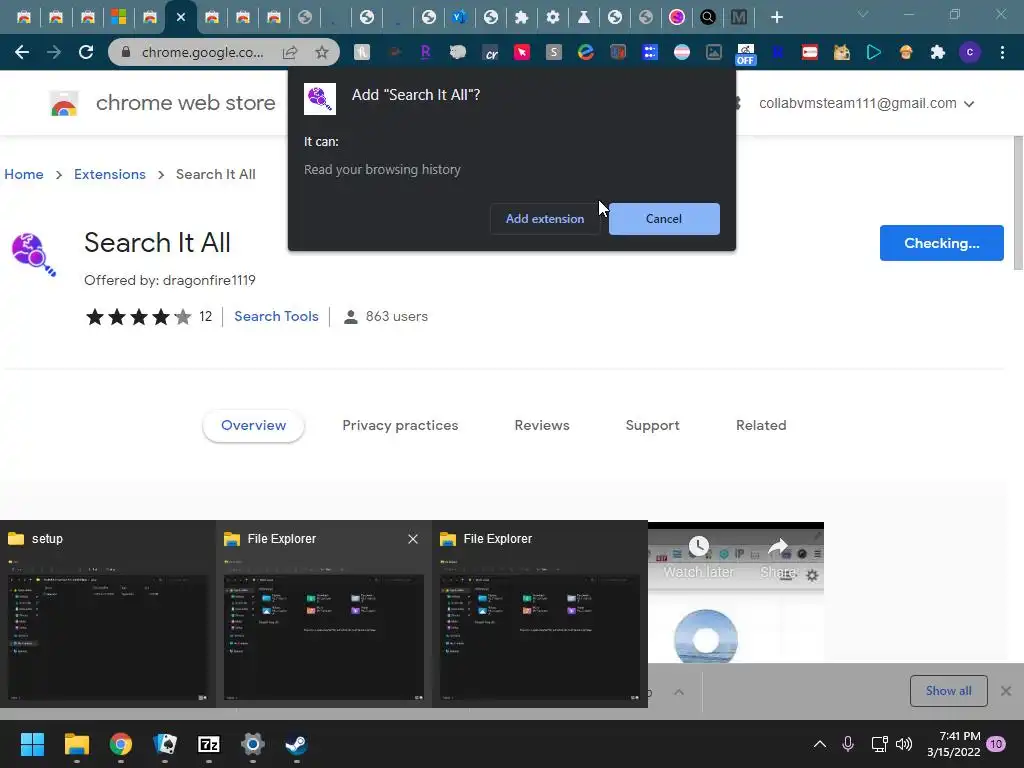Open the notification center badge 10

(996, 744)
